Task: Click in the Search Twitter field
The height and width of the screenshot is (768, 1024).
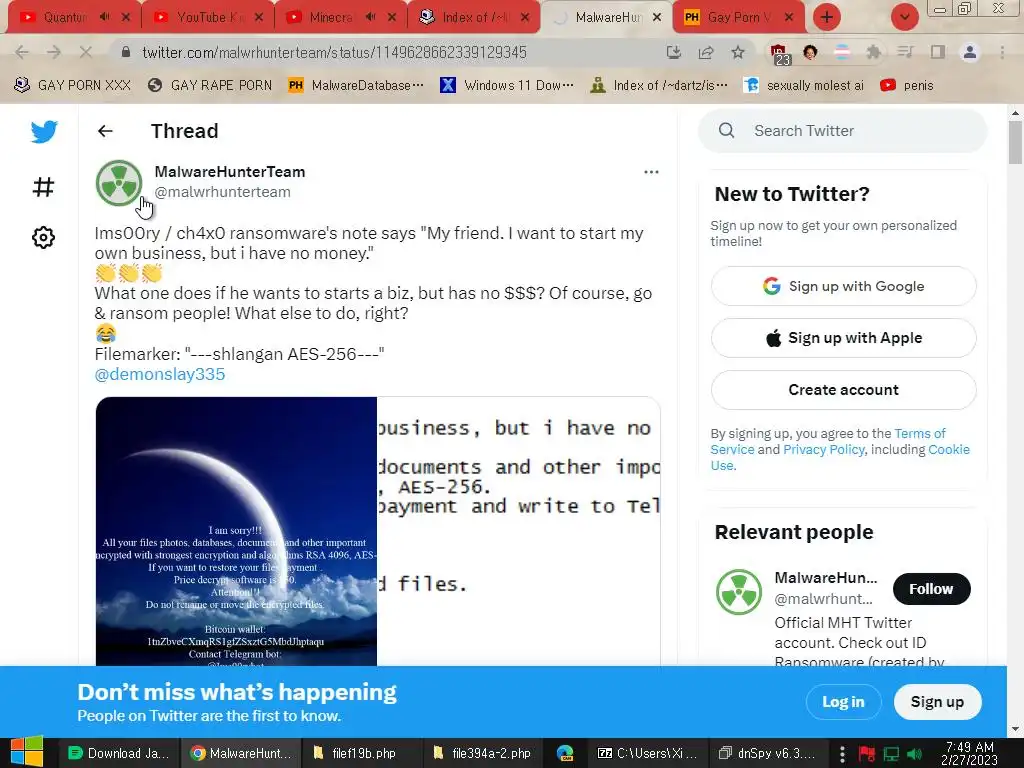Action: tap(842, 131)
